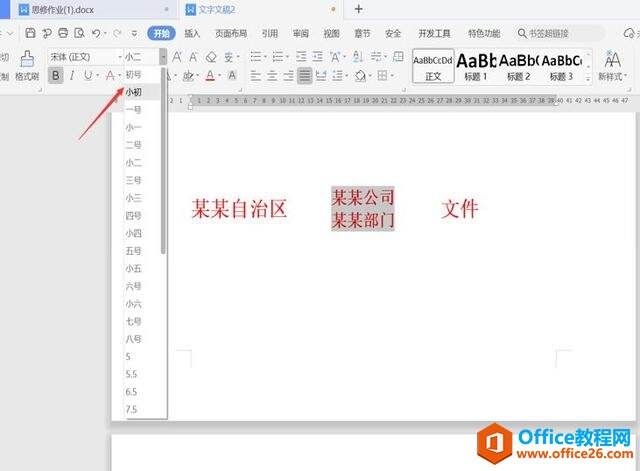Screen dimensions: 640x471
Task: Open the 开发工具 ribbon tab
Action: 434,33
